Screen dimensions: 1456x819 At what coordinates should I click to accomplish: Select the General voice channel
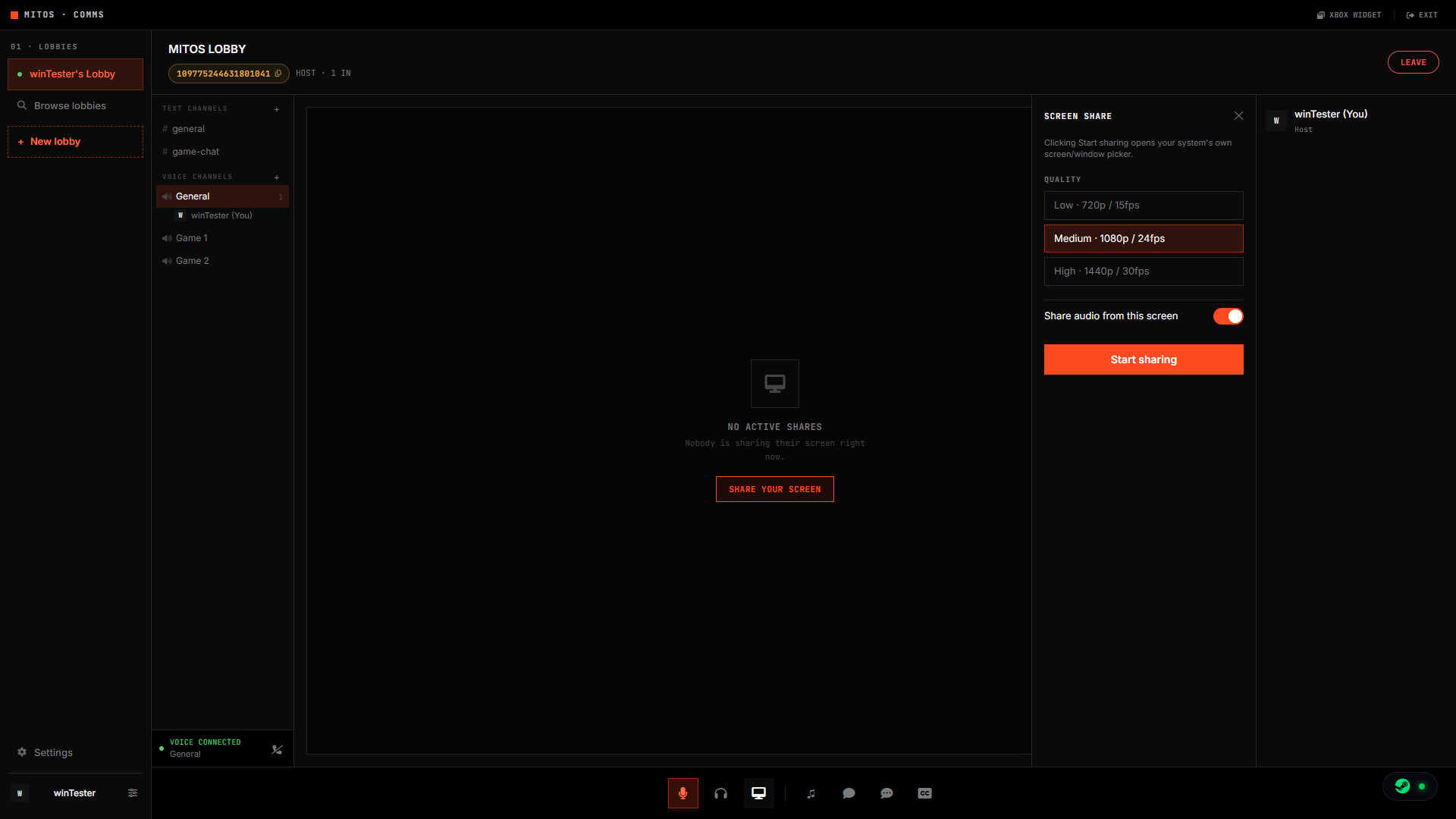222,196
